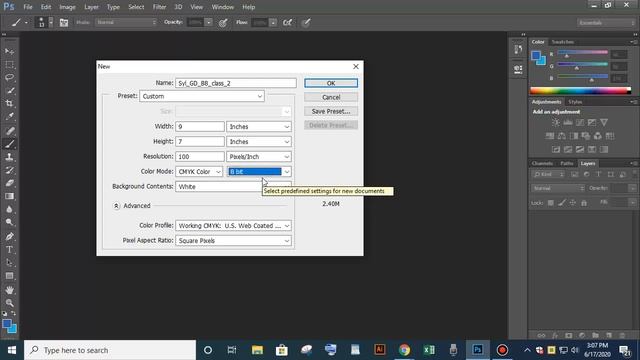Open the Image menu
Viewport: 640px width, 360px height.
click(67, 7)
